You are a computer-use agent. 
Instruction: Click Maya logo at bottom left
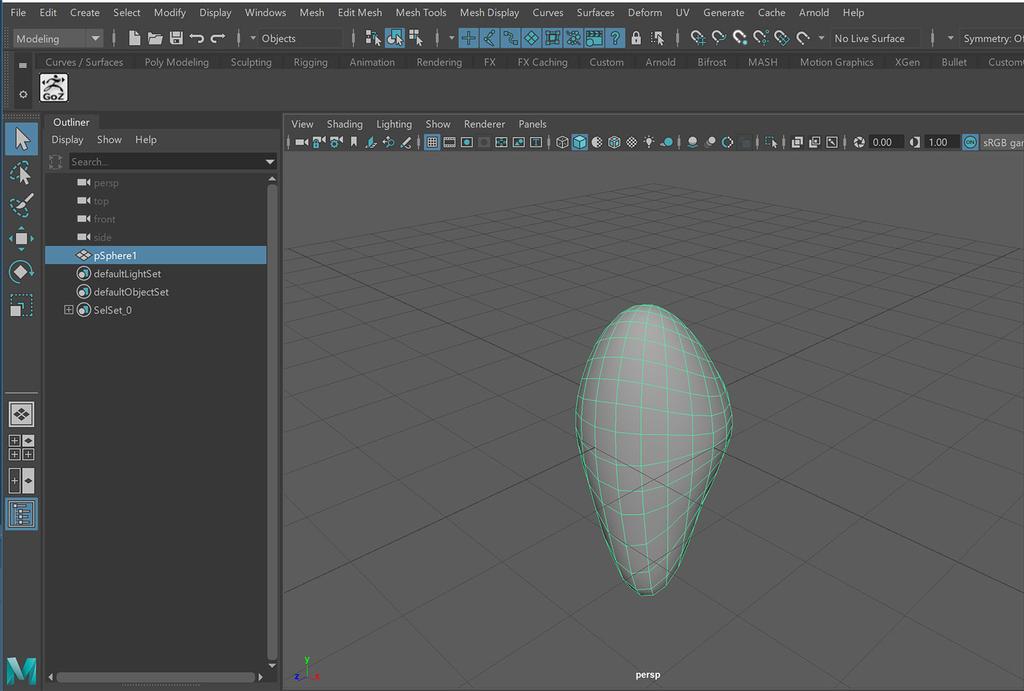click(x=22, y=671)
